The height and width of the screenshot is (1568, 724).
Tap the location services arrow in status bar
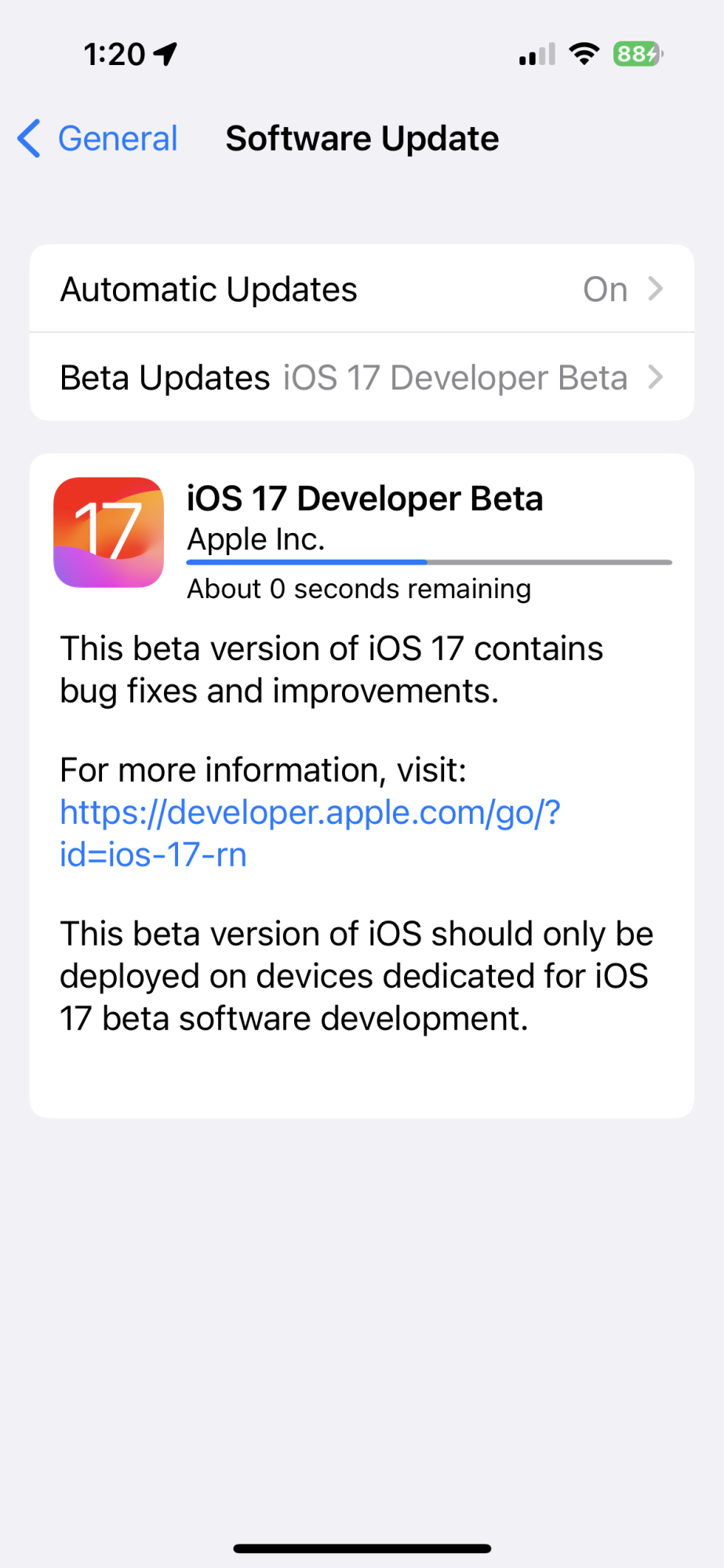[166, 54]
